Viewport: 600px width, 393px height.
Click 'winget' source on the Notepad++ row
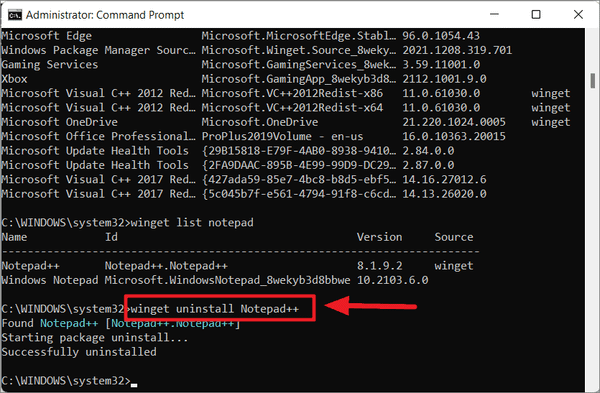(454, 266)
